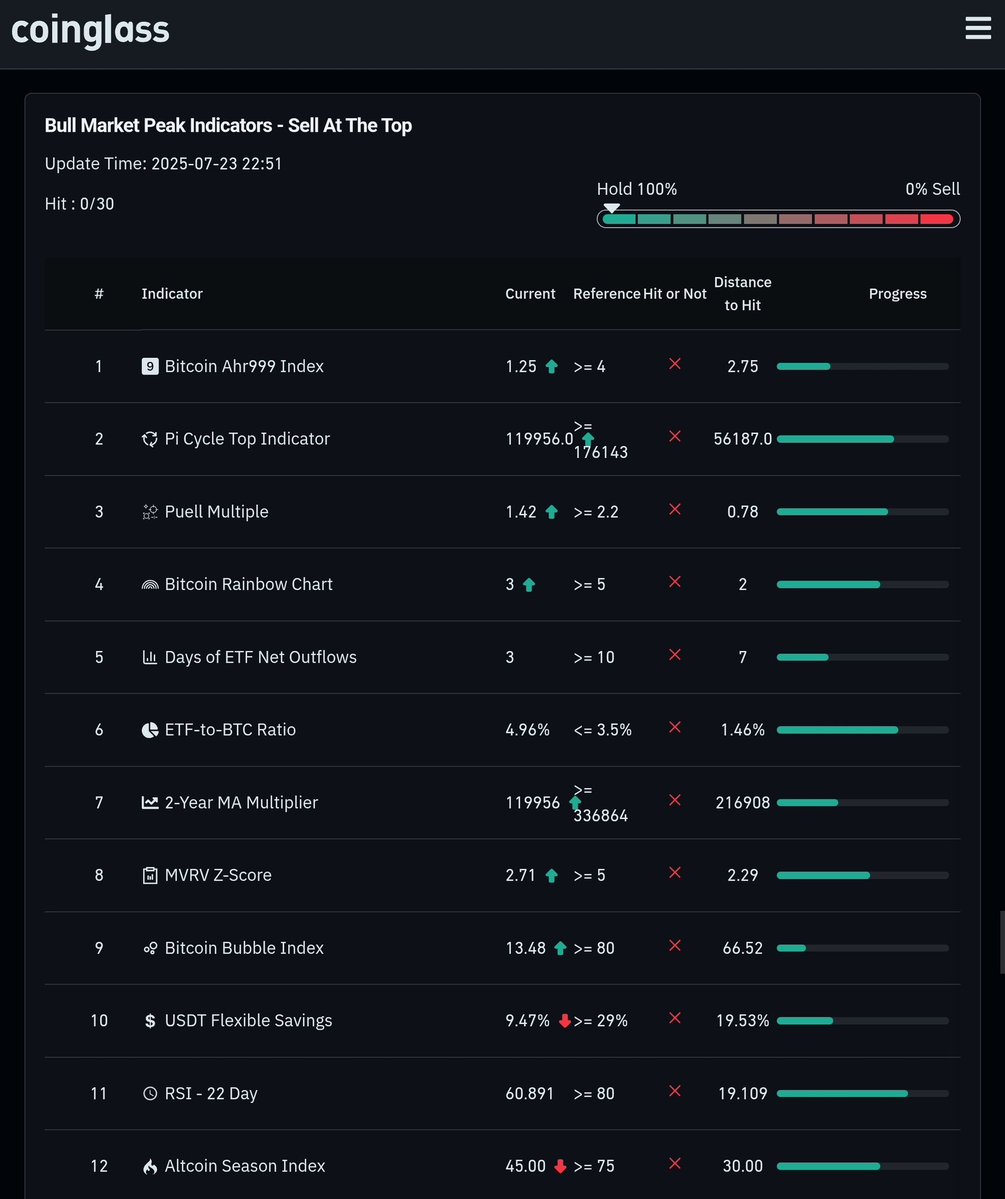1005x1199 pixels.
Task: Click the green up arrow next to 1.25
Action: [551, 366]
